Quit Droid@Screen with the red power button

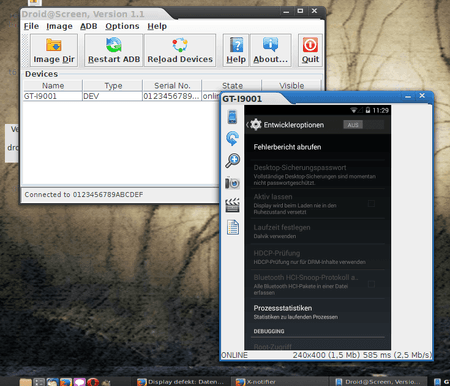(x=310, y=50)
